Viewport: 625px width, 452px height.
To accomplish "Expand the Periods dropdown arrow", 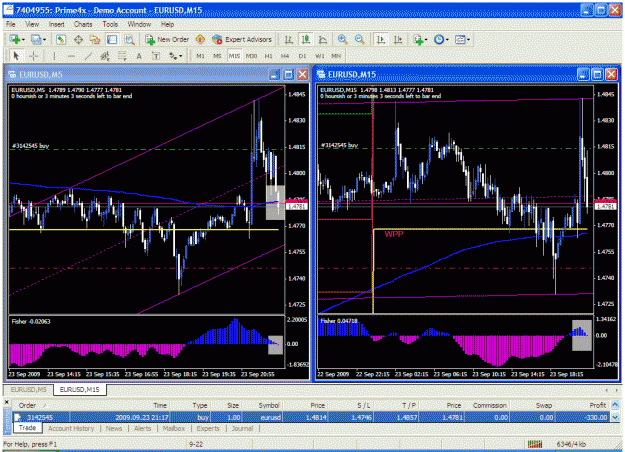I will click(x=447, y=39).
